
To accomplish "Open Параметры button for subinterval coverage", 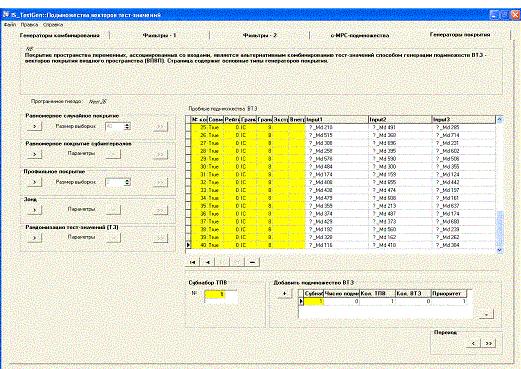I will point(113,154).
